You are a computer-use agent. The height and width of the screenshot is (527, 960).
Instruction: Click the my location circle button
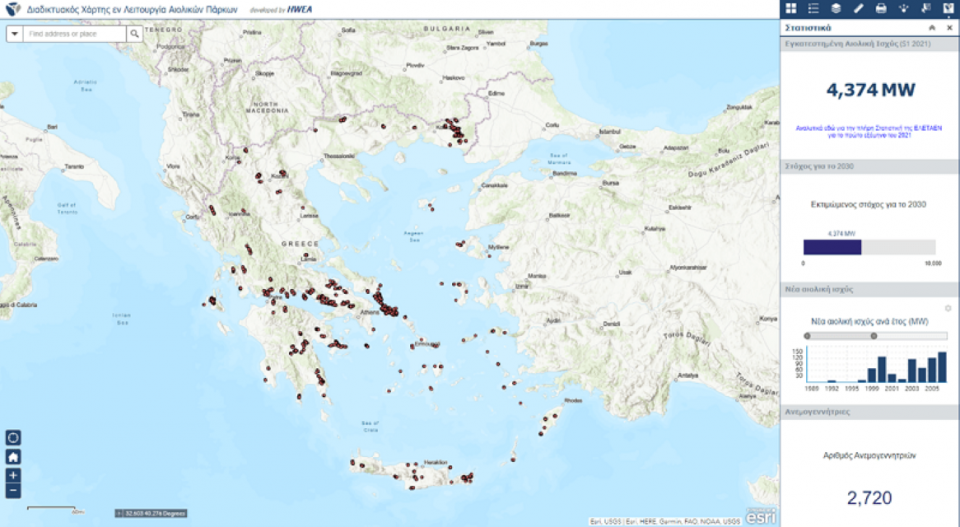[x=13, y=437]
